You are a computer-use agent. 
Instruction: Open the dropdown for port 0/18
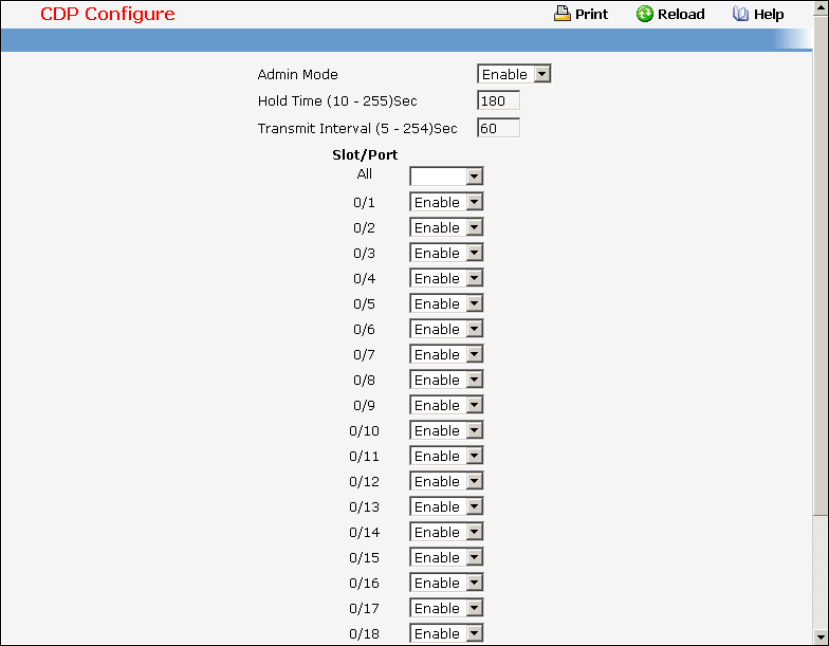point(446,633)
